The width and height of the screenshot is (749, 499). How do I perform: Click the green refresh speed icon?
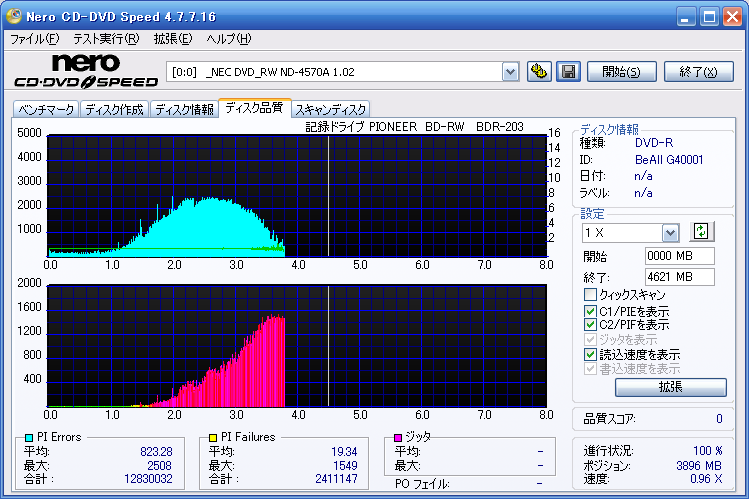pyautogui.click(x=701, y=232)
